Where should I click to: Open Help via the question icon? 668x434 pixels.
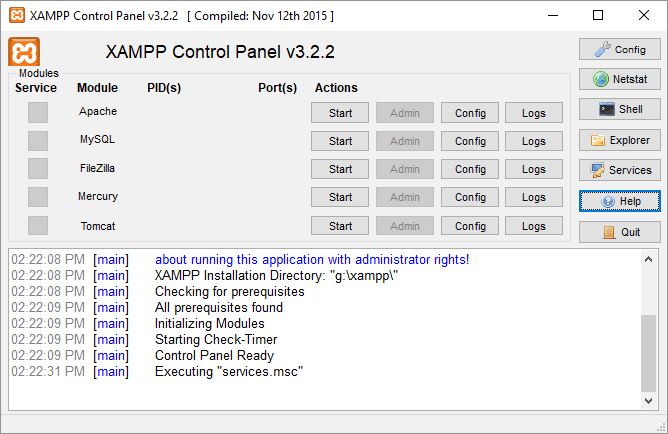point(619,201)
